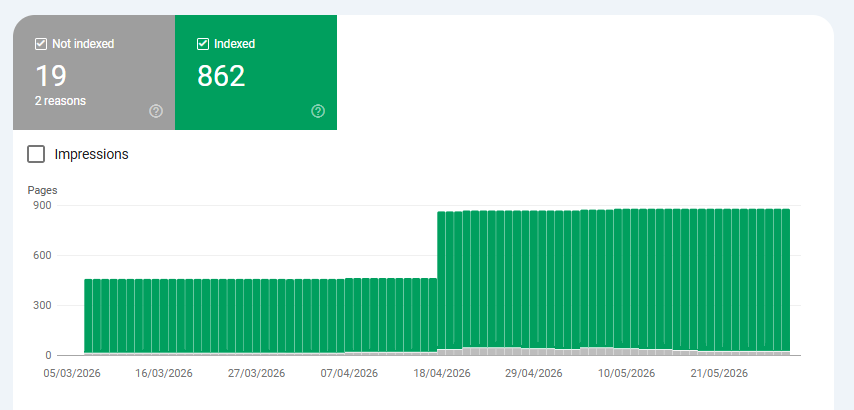This screenshot has height=410, width=854.
Task: Select the green Indexed card
Action: (x=256, y=72)
